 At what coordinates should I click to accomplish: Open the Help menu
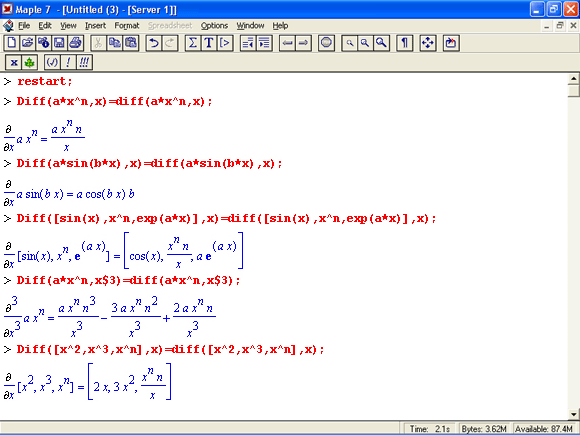[280, 26]
